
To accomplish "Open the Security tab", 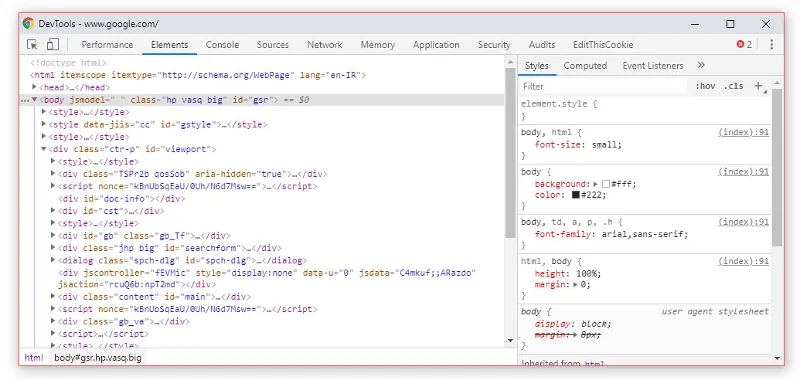I will point(494,45).
